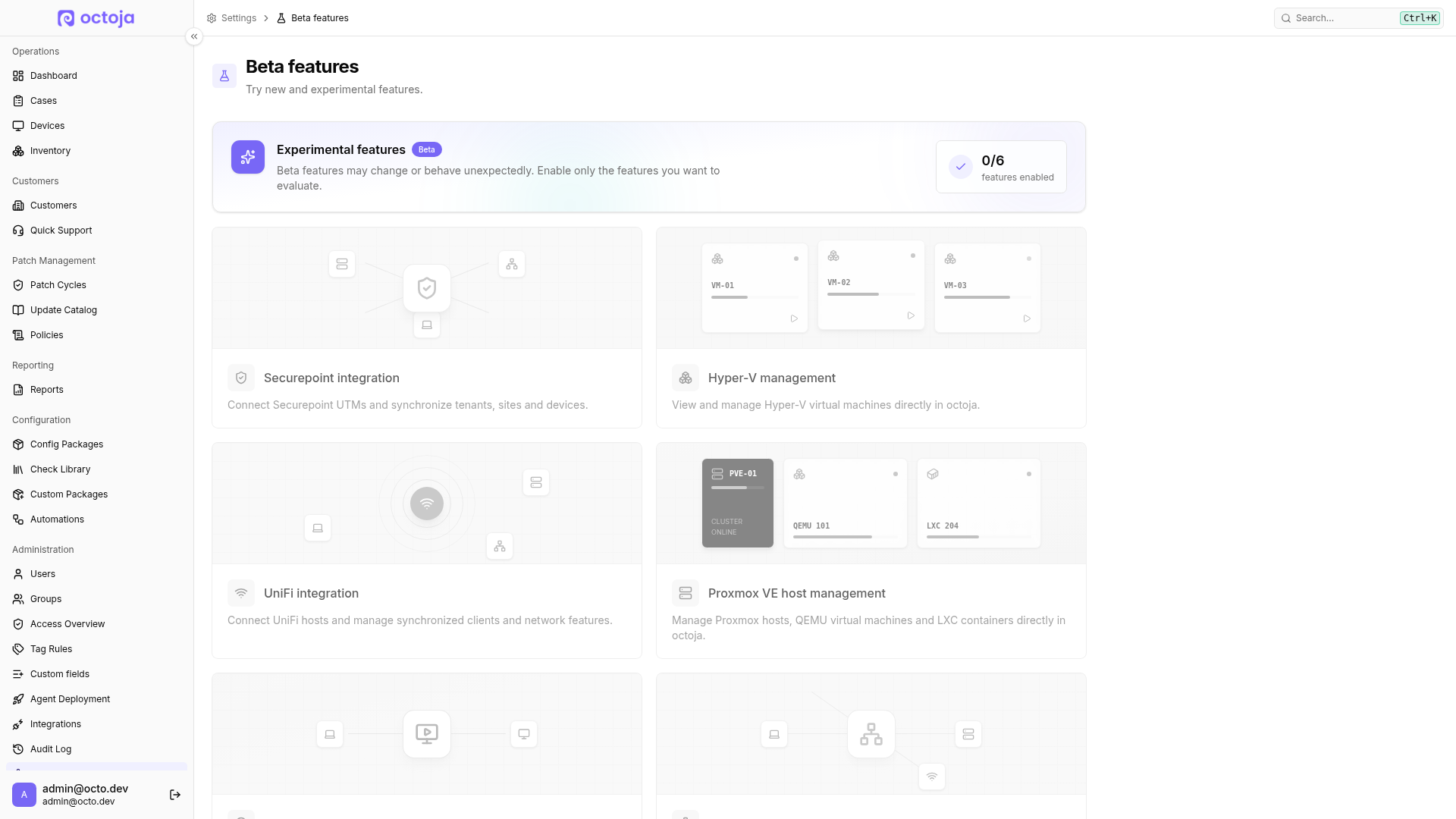Select the UniFi integration card title
Viewport: 1456px width, 819px height.
tap(311, 593)
